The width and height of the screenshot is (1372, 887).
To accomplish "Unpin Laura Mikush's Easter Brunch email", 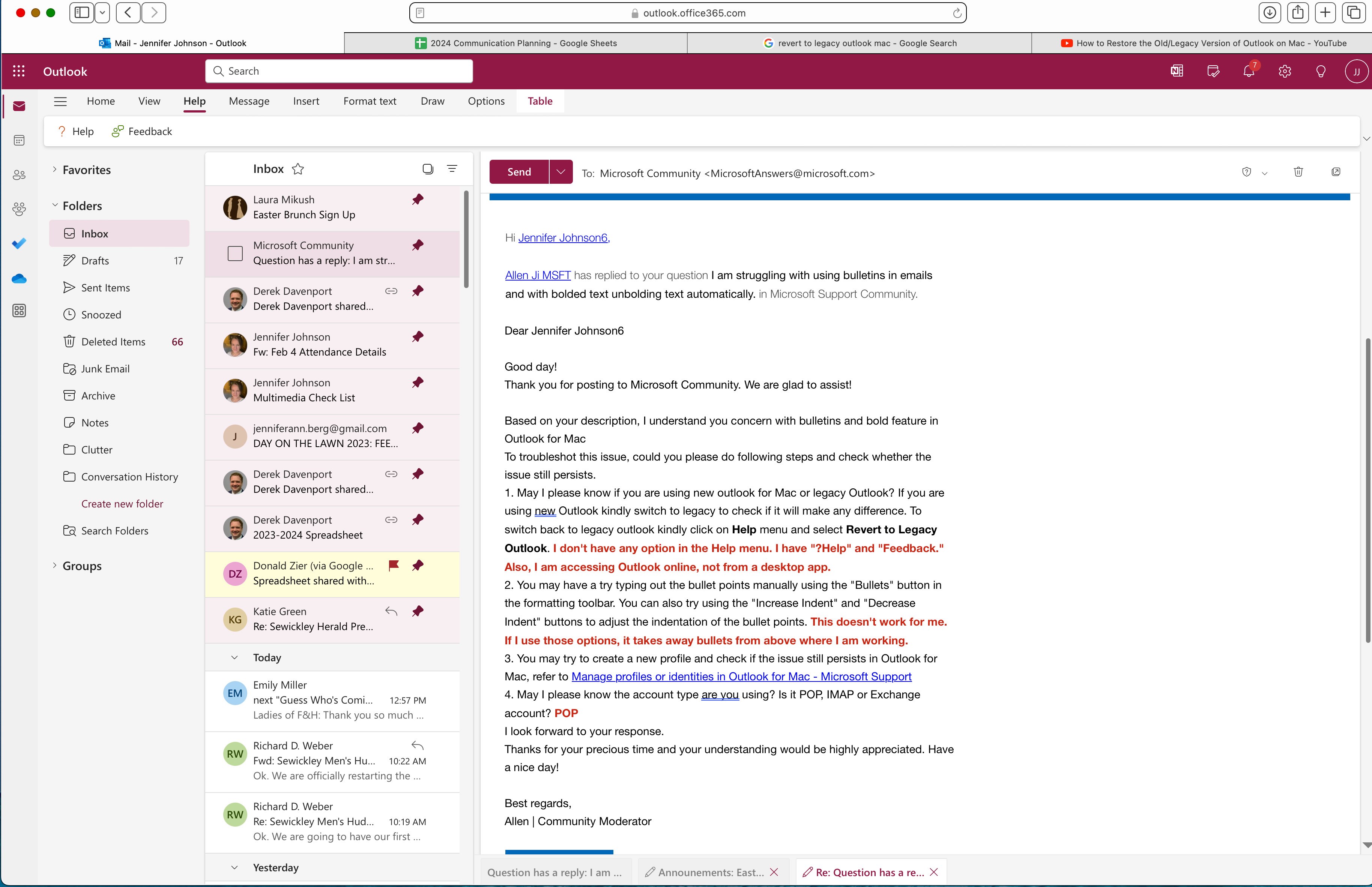I will [418, 199].
